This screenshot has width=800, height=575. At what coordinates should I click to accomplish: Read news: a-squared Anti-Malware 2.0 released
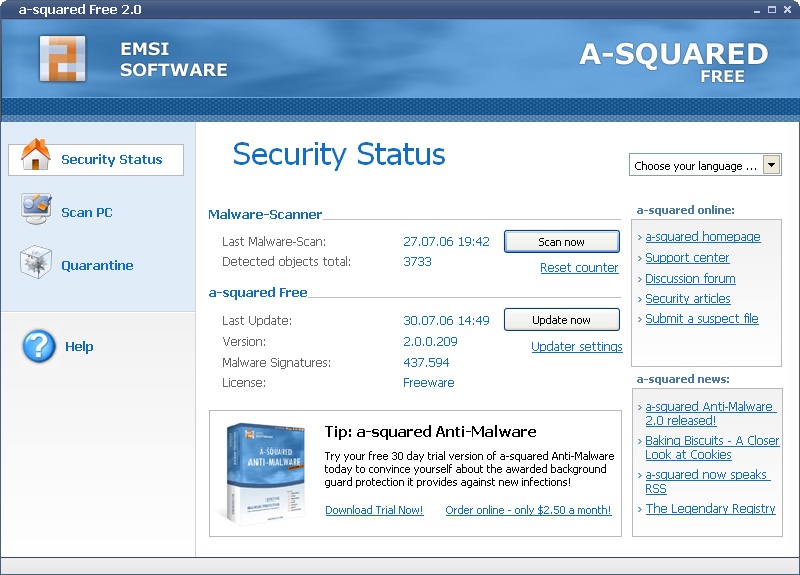click(x=710, y=414)
